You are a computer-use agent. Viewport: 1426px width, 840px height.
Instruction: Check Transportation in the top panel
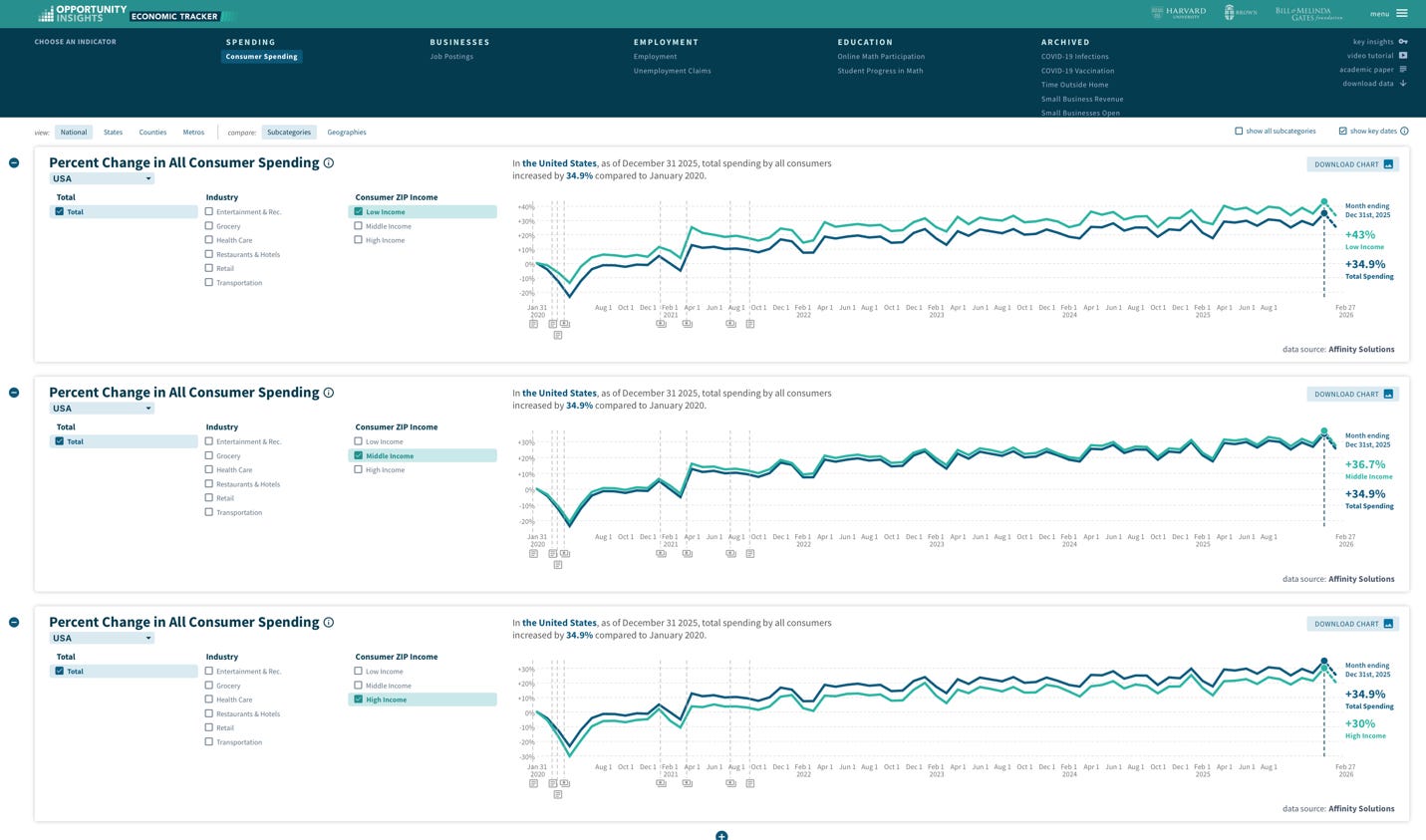coord(209,282)
